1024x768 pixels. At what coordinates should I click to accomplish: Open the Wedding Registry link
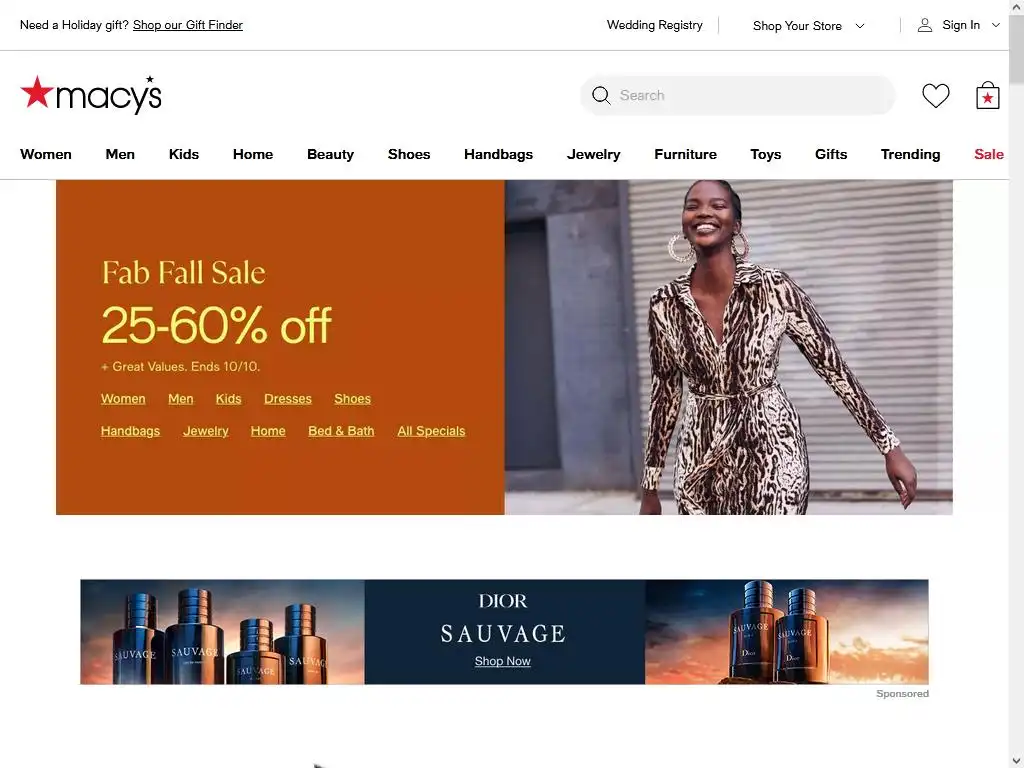pos(654,25)
